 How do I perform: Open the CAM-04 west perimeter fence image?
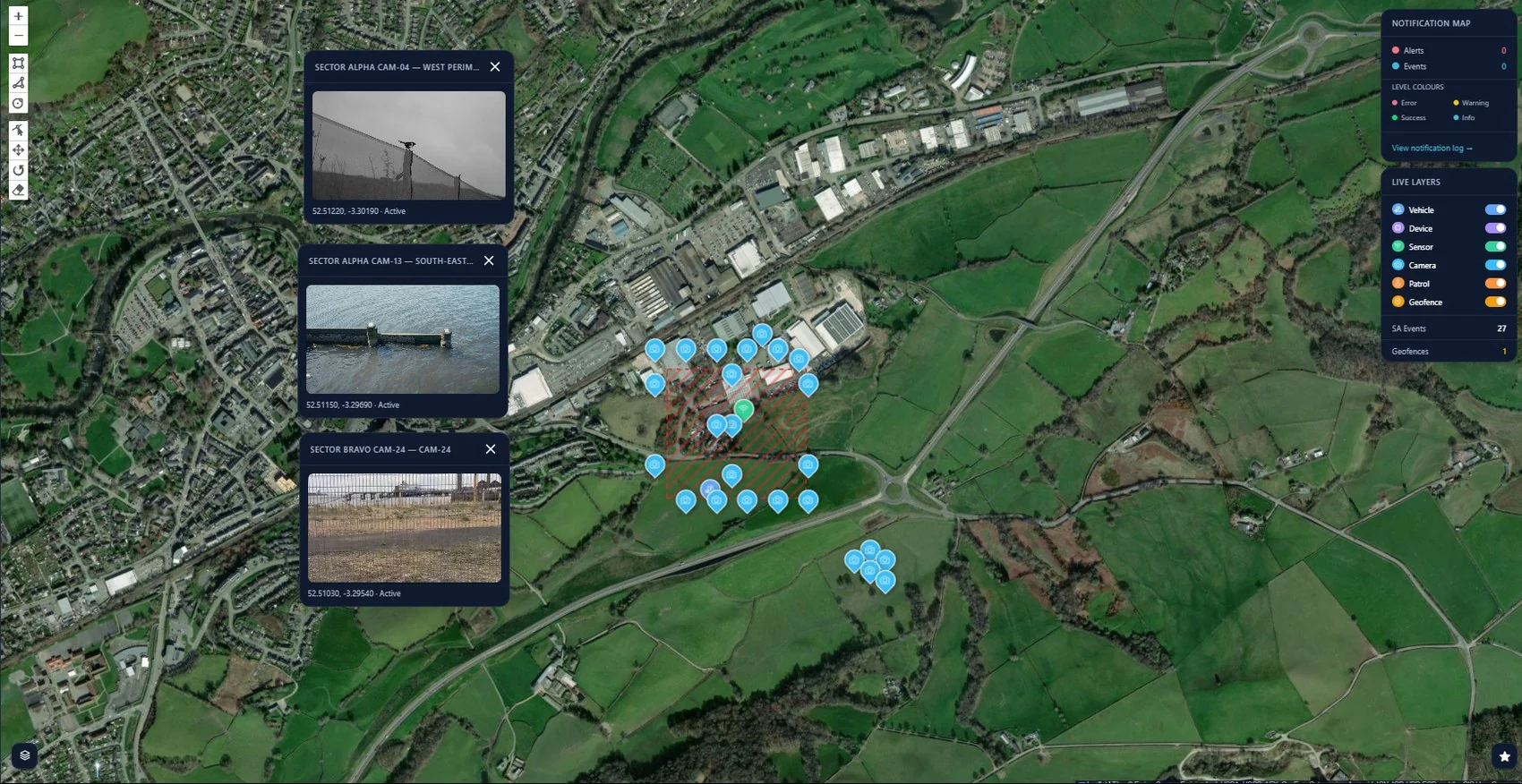409,145
